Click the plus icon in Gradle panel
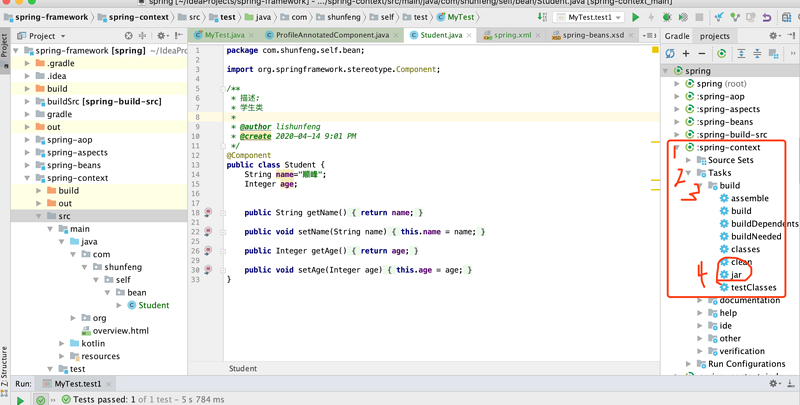 (x=686, y=53)
